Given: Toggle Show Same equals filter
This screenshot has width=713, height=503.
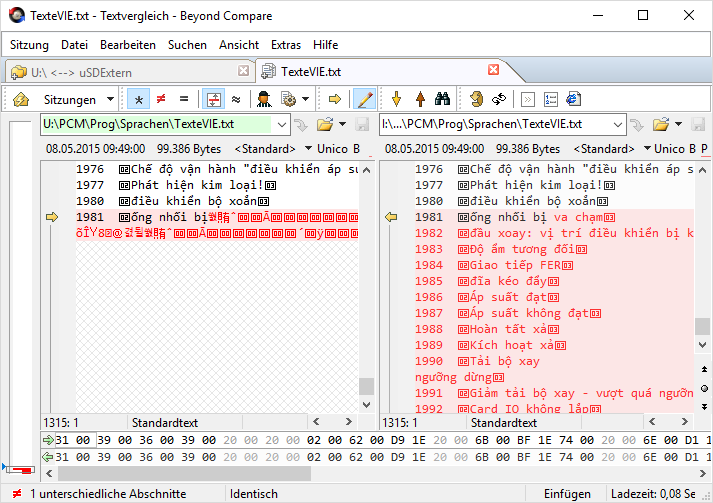Looking at the screenshot, I should [x=184, y=99].
